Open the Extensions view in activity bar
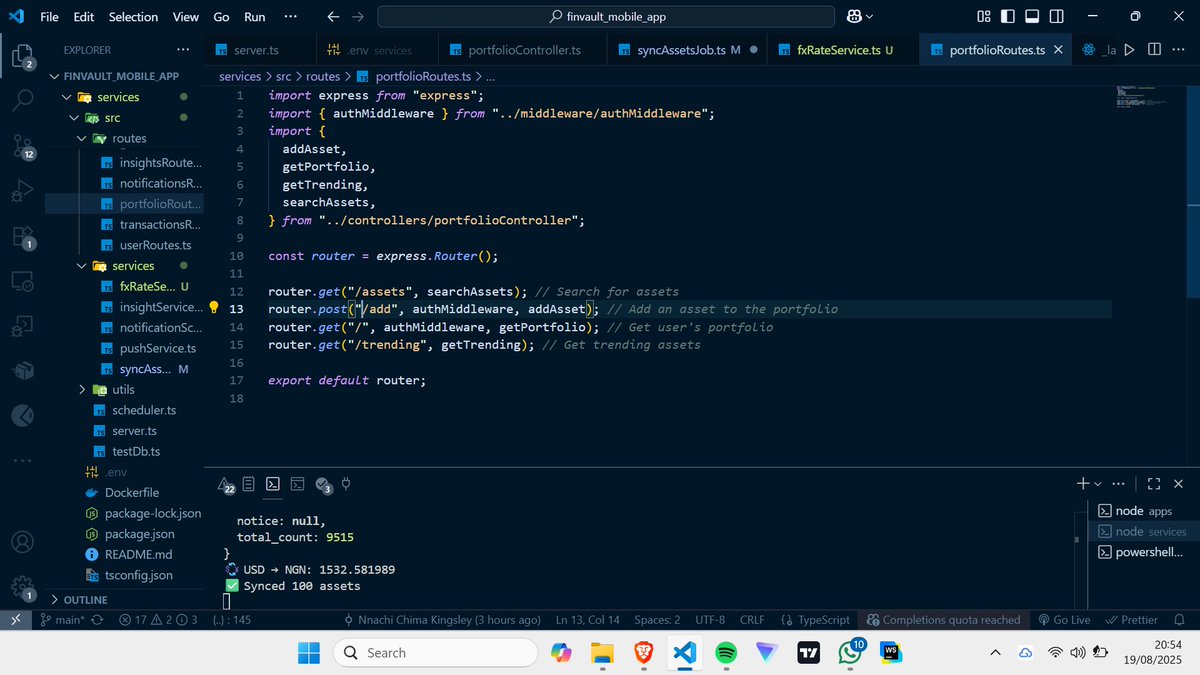1200x675 pixels. coord(22,237)
